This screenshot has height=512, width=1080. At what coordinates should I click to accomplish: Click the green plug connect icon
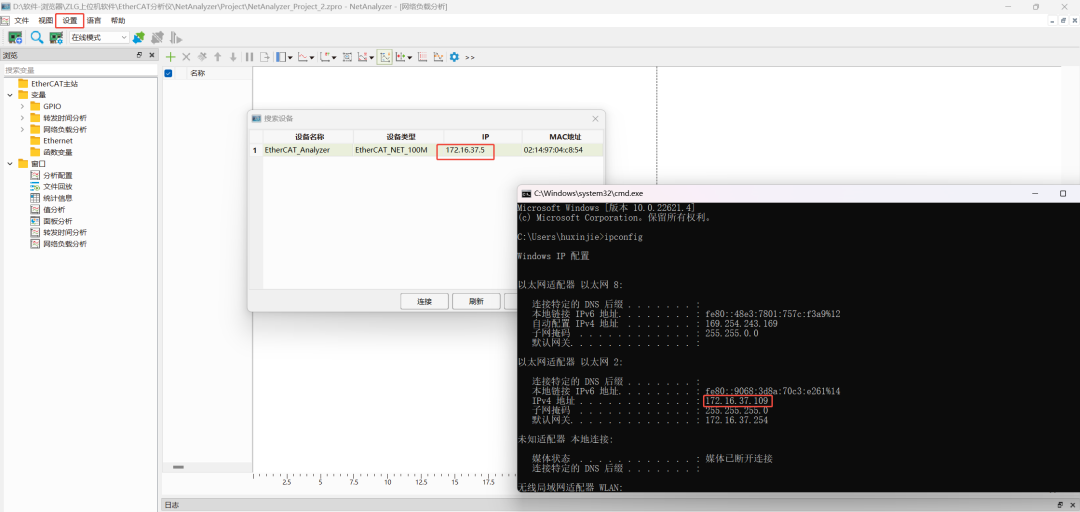click(138, 37)
